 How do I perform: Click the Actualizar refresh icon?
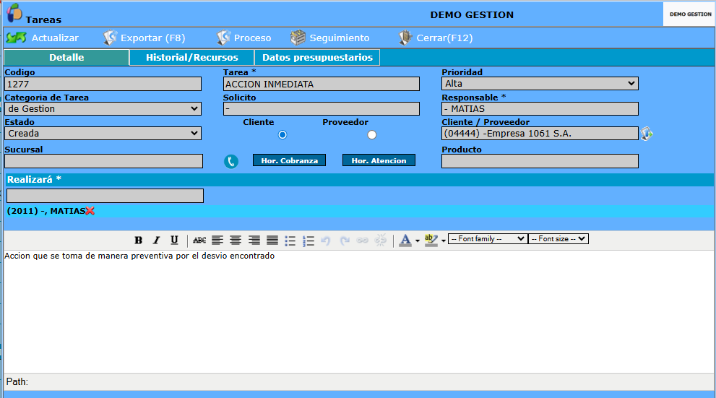pos(16,38)
